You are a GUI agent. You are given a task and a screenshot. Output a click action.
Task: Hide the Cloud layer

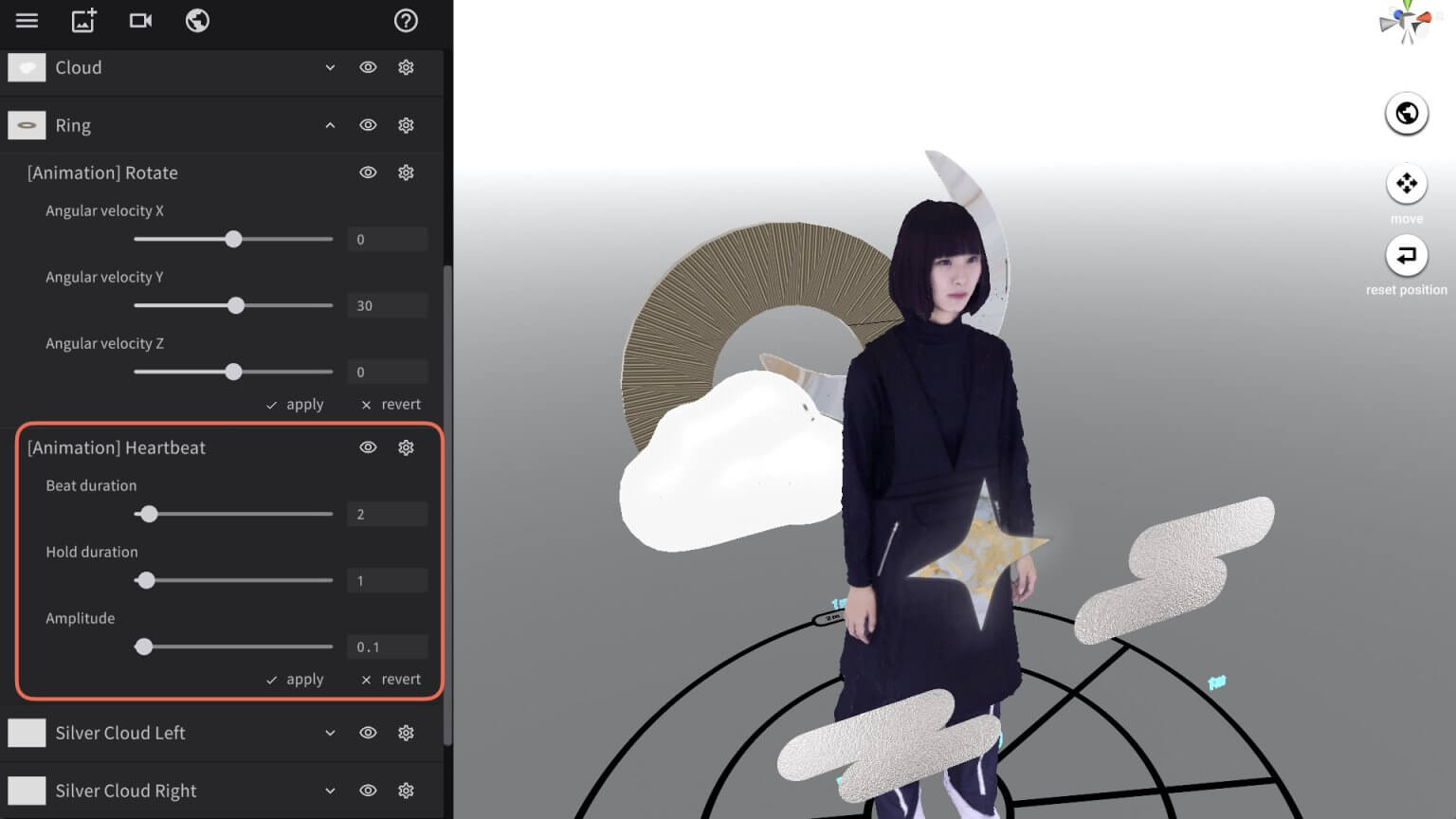368,67
